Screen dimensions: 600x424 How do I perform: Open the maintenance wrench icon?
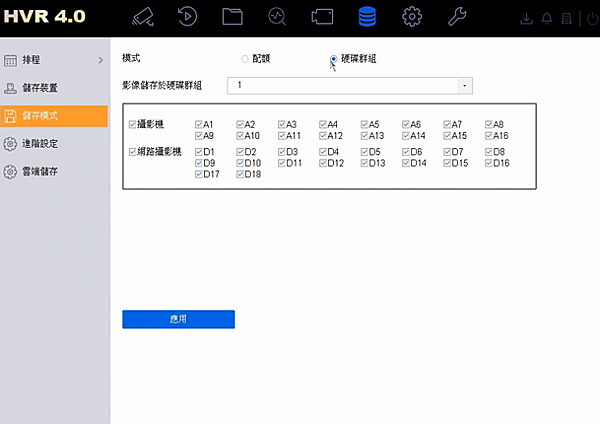(x=457, y=17)
